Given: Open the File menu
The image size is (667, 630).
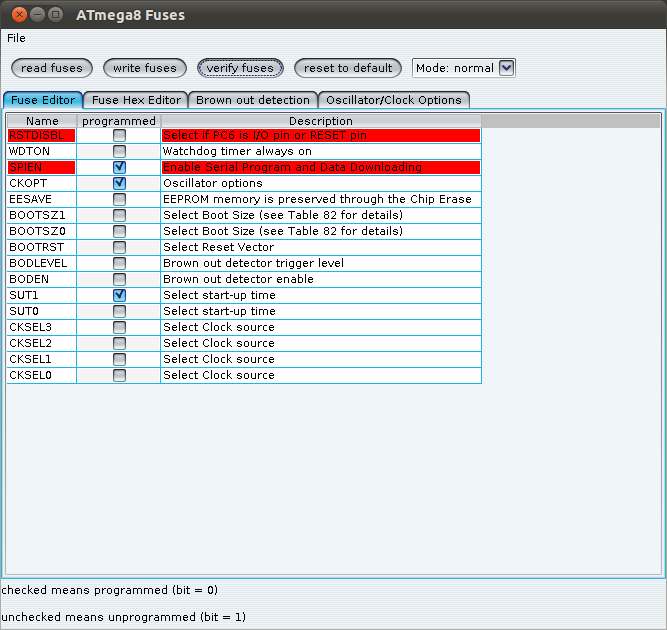Looking at the screenshot, I should [16, 38].
